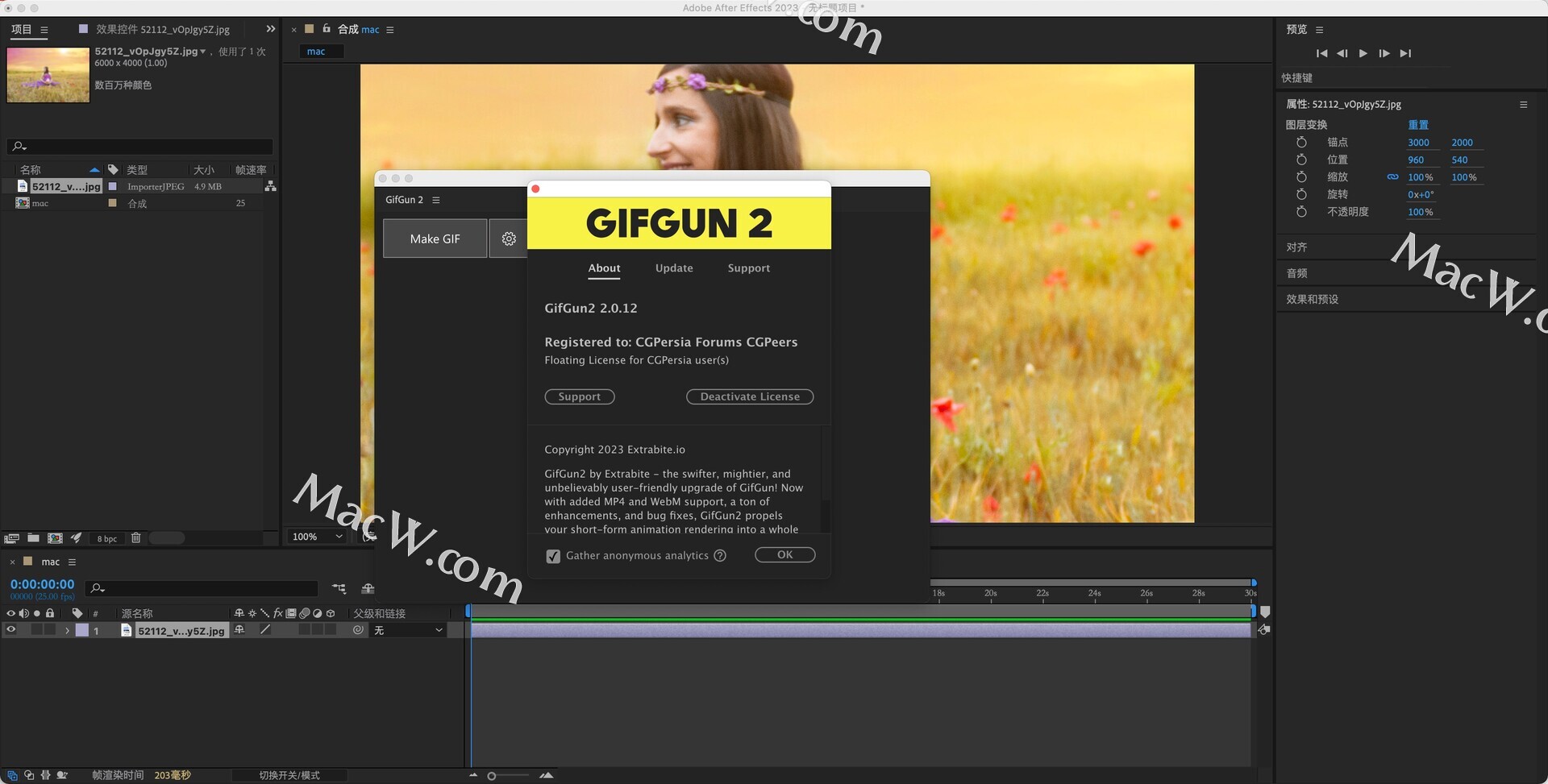
Task: Click the label tag column icon in timeline
Action: click(77, 613)
